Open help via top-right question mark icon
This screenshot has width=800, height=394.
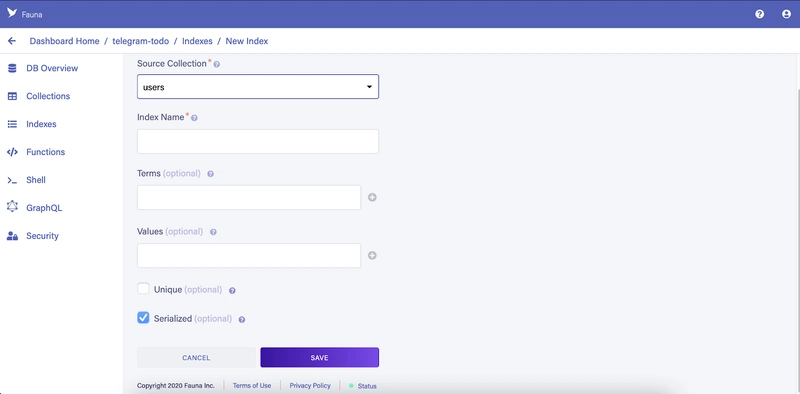(759, 14)
